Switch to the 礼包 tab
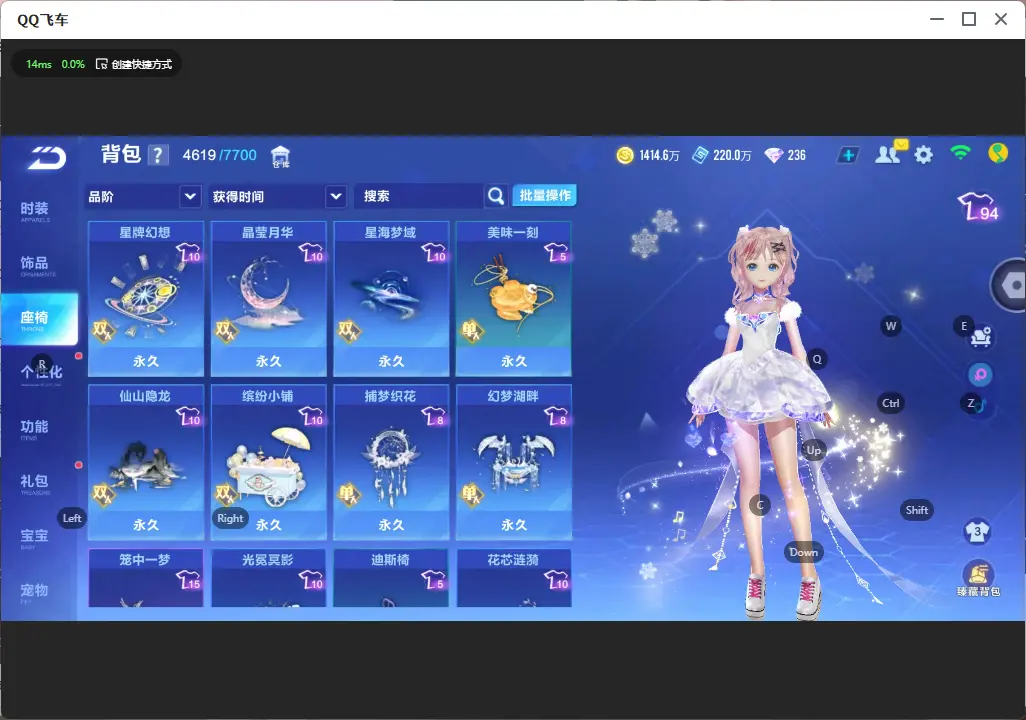The image size is (1026, 720). coord(35,482)
